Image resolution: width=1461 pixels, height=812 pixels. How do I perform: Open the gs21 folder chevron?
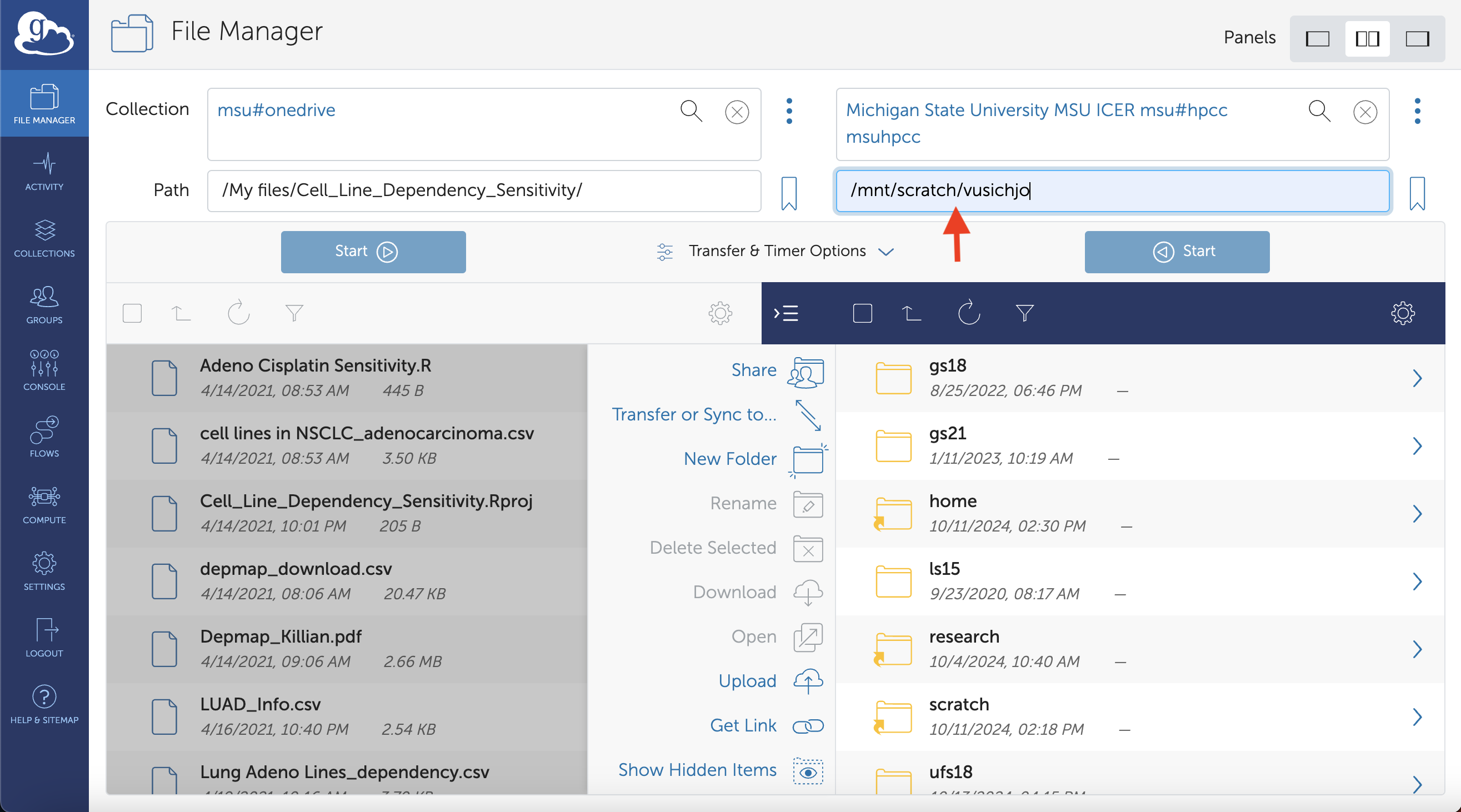click(1417, 445)
